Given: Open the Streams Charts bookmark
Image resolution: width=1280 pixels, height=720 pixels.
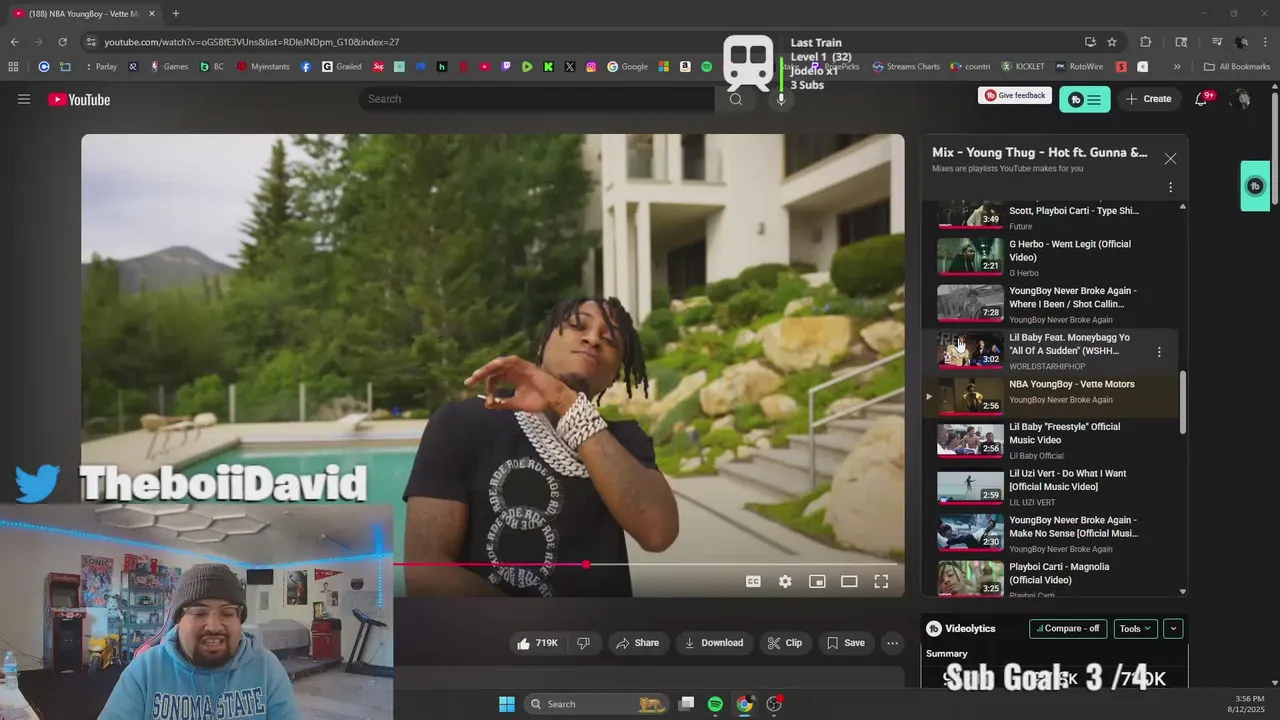Looking at the screenshot, I should point(906,67).
